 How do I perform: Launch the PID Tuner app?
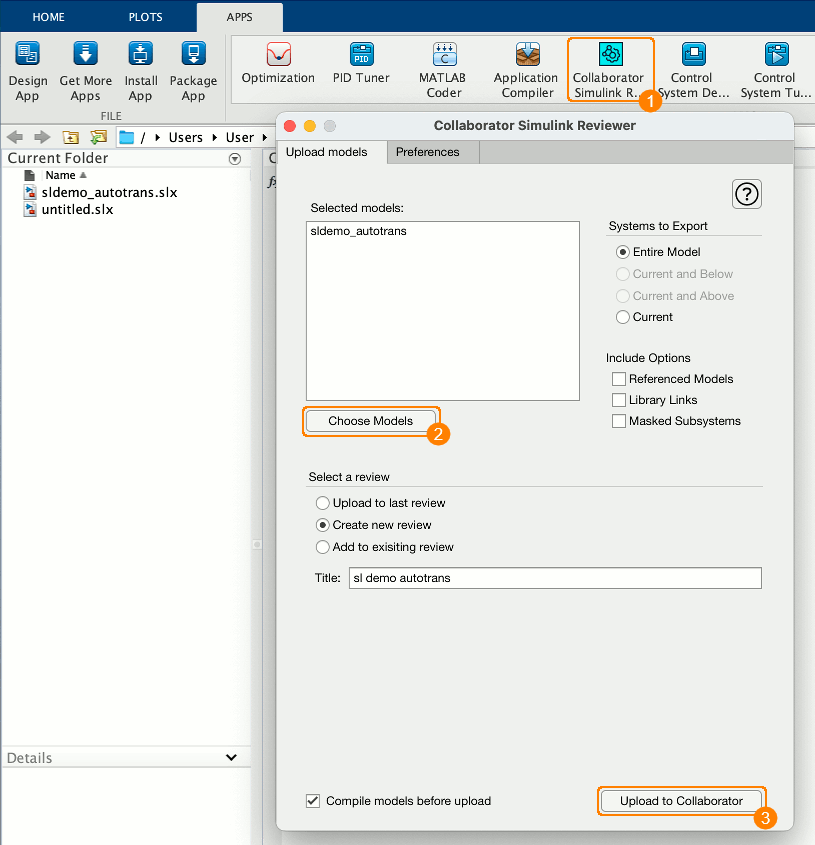(361, 64)
